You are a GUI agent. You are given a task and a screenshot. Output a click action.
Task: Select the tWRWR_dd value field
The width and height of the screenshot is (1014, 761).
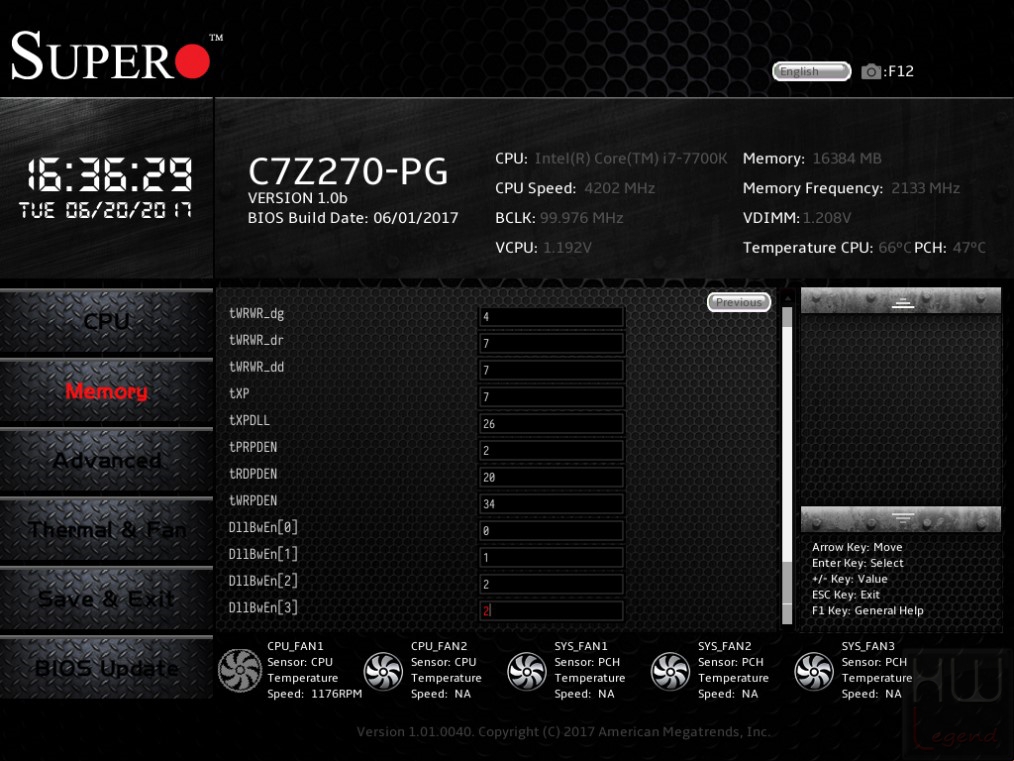(x=551, y=370)
